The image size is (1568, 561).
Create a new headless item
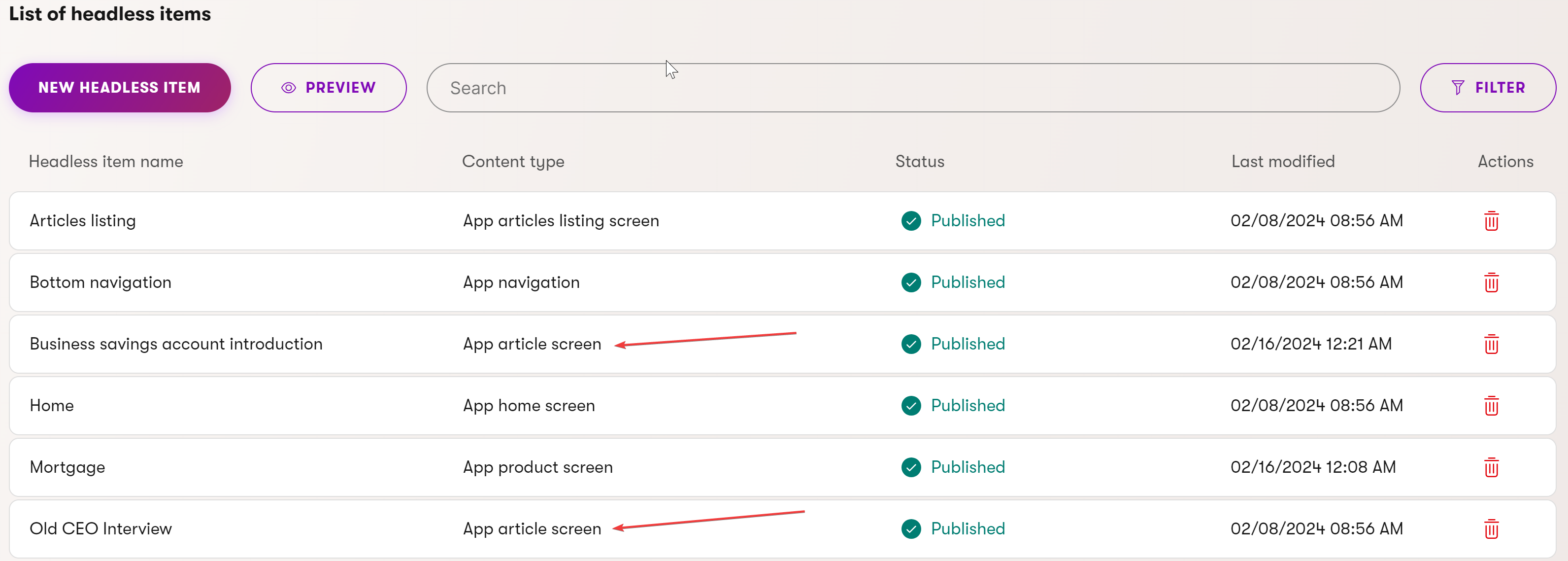[119, 88]
